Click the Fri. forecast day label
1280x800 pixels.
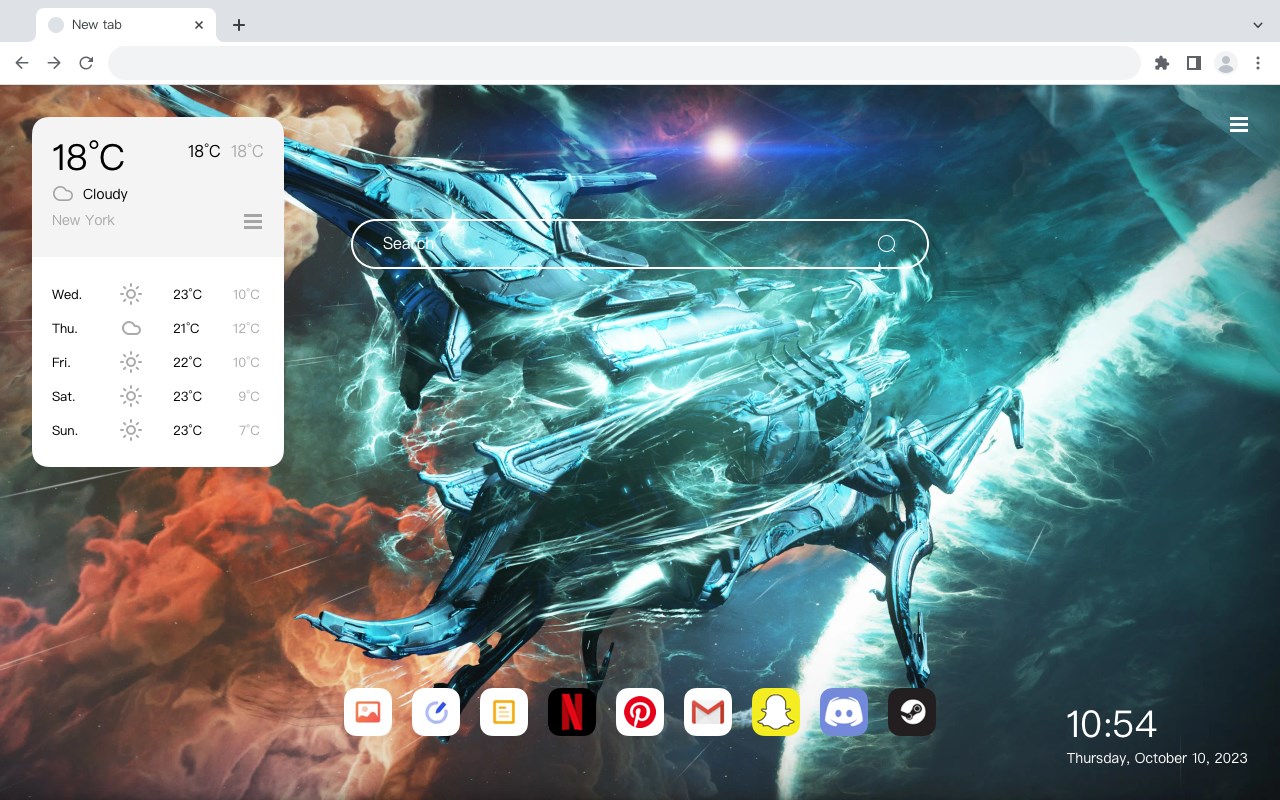(x=61, y=362)
